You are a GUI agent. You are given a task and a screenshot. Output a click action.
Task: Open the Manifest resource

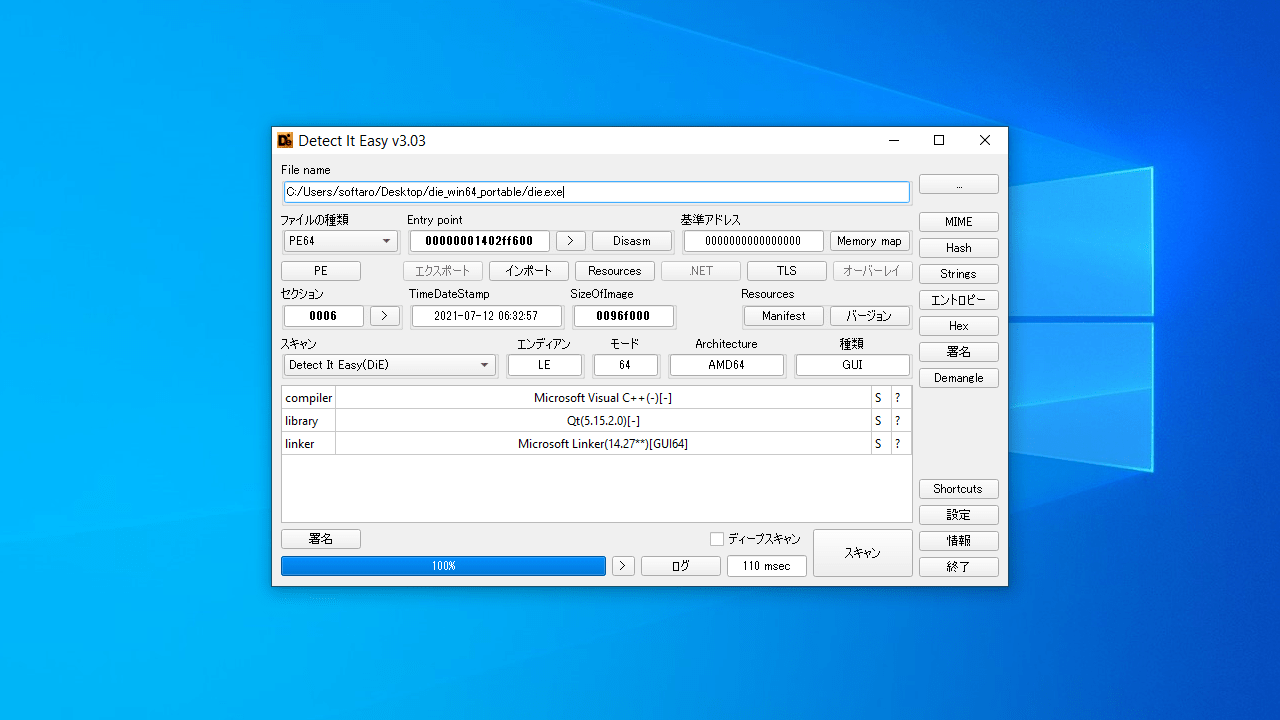pos(784,316)
